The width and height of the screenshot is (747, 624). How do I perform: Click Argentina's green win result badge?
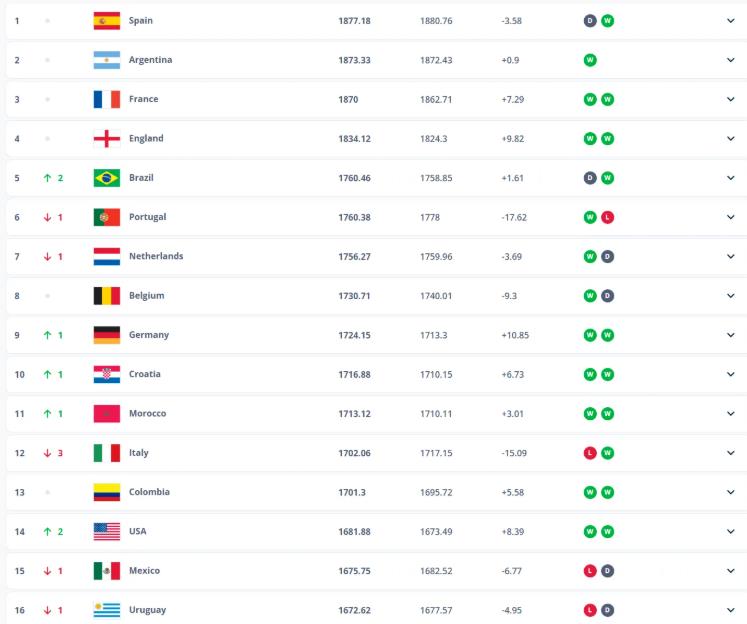(x=590, y=60)
